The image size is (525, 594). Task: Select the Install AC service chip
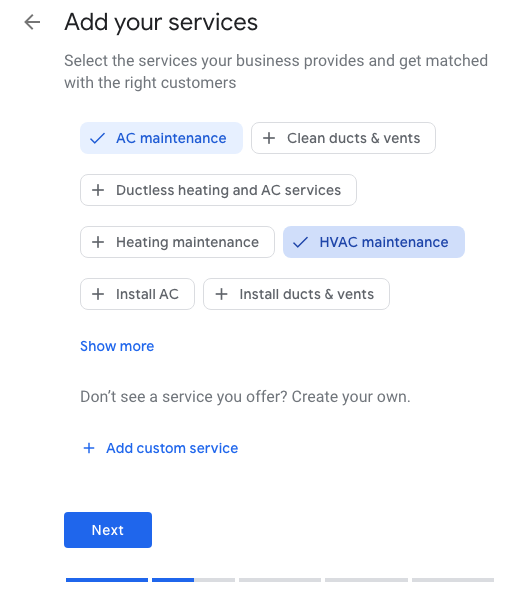click(x=138, y=294)
